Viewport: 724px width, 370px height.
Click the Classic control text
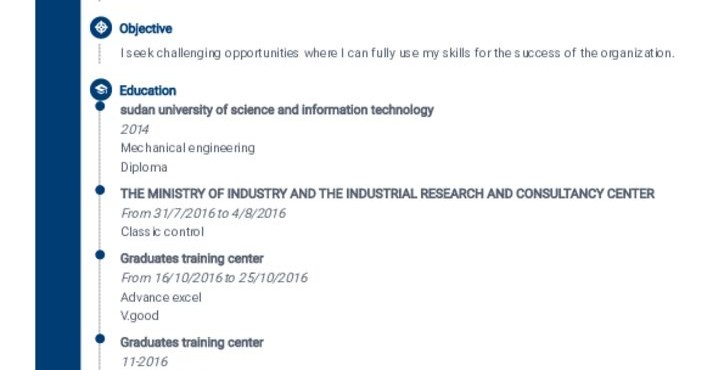162,231
